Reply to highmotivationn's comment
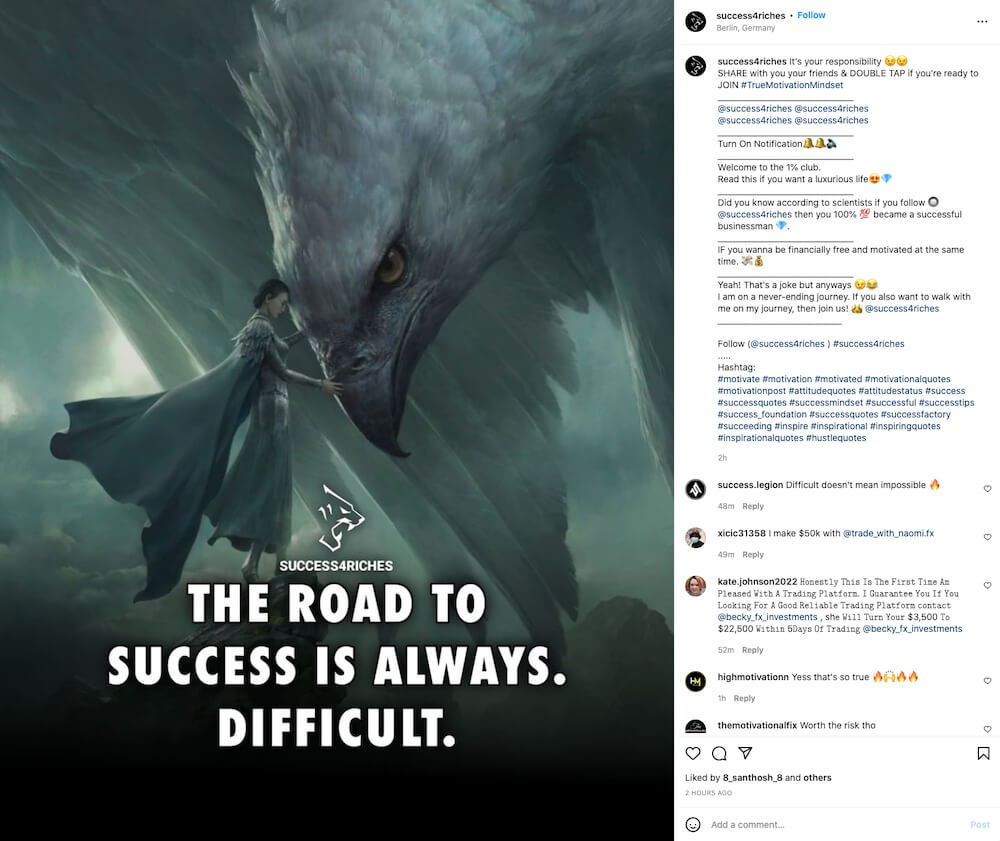Screen dimensions: 1000x841 744,698
